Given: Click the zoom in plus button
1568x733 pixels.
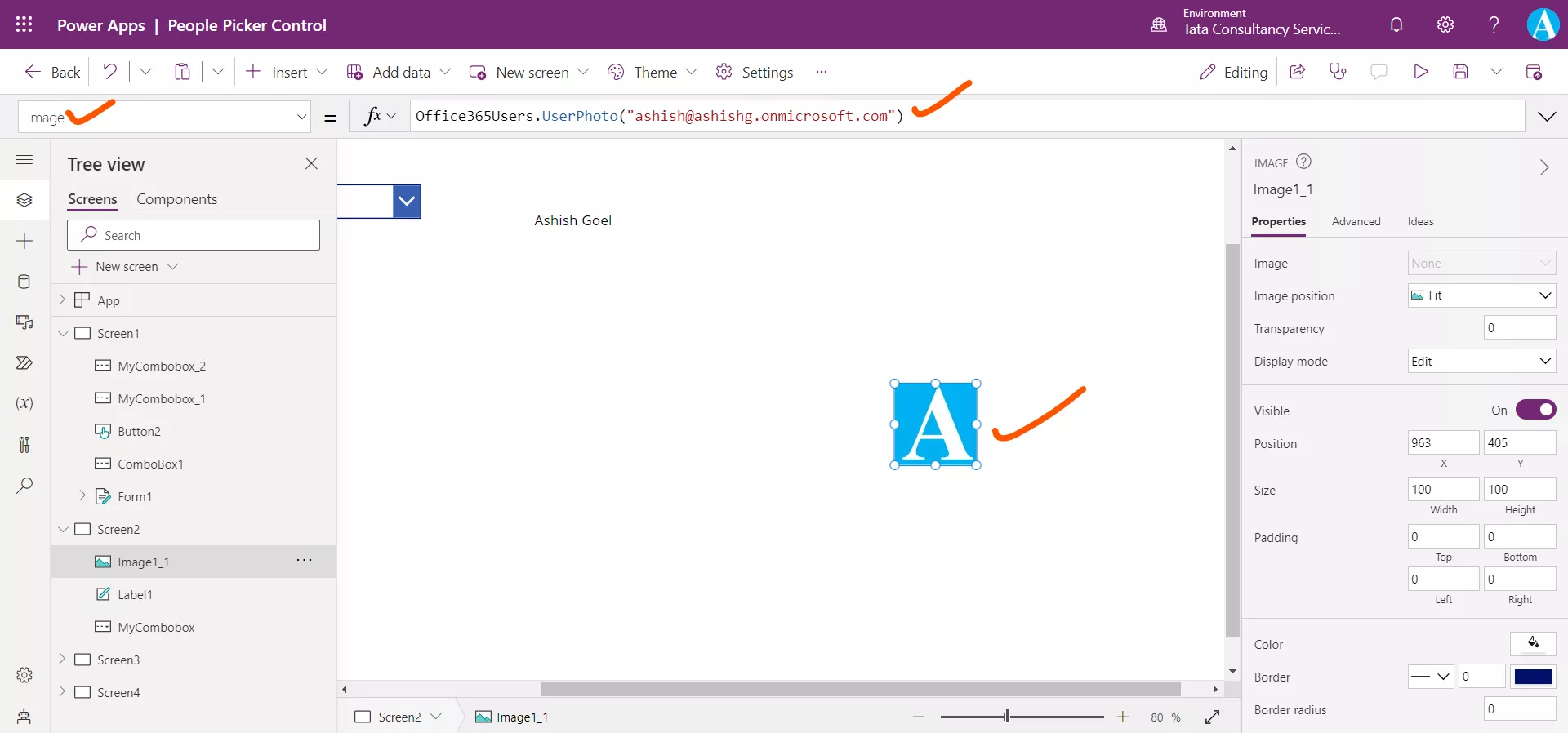Looking at the screenshot, I should coord(1123,717).
